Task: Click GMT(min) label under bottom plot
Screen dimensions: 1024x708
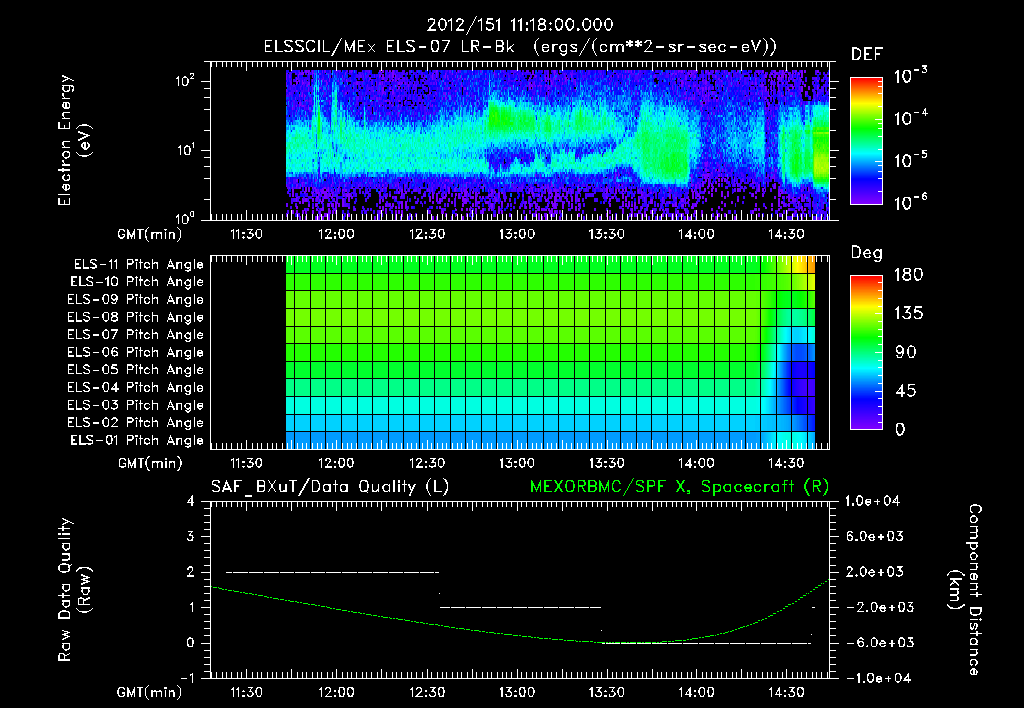Action: click(x=150, y=693)
